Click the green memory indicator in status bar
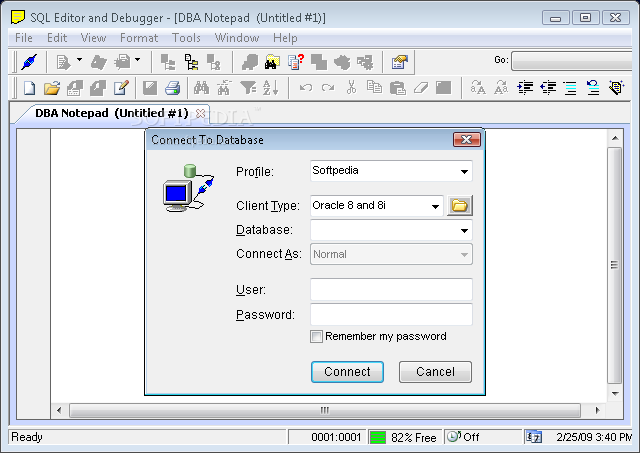Screen dimensions: 640x453 pos(378,437)
